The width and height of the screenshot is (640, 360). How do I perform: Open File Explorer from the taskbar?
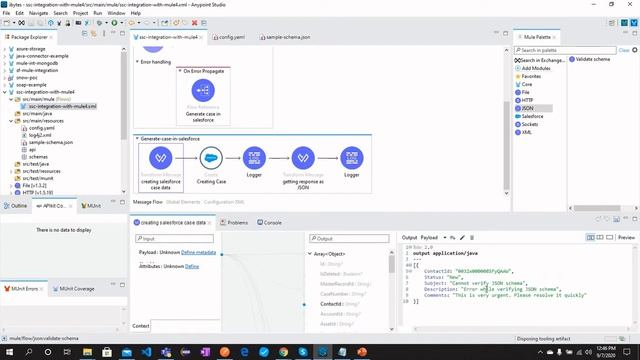[87, 352]
